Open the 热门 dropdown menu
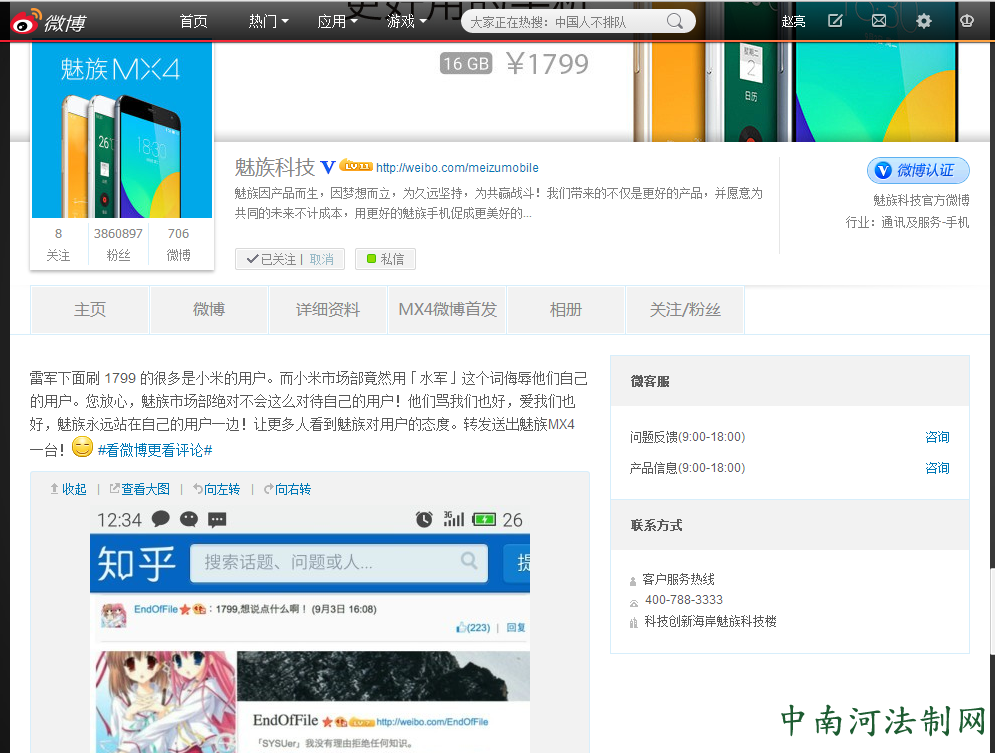 pos(268,22)
